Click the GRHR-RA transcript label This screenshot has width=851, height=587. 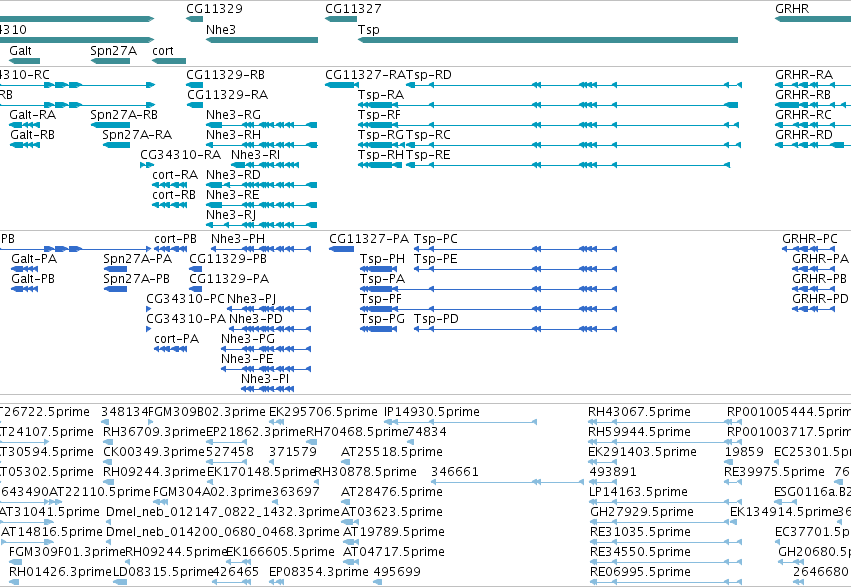(x=804, y=75)
